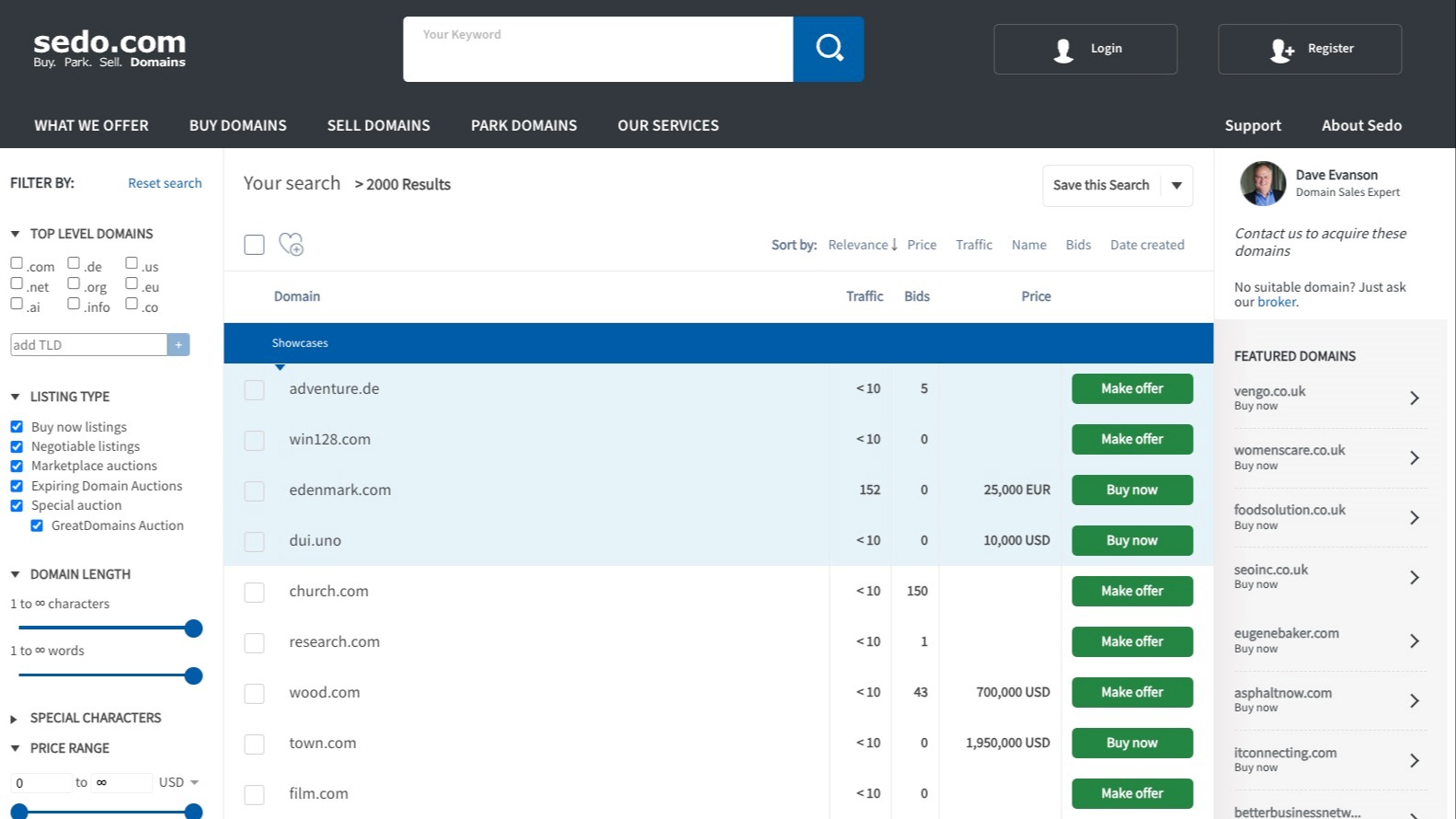Image resolution: width=1456 pixels, height=819 pixels.
Task: Sort results by Traffic
Action: 974,245
